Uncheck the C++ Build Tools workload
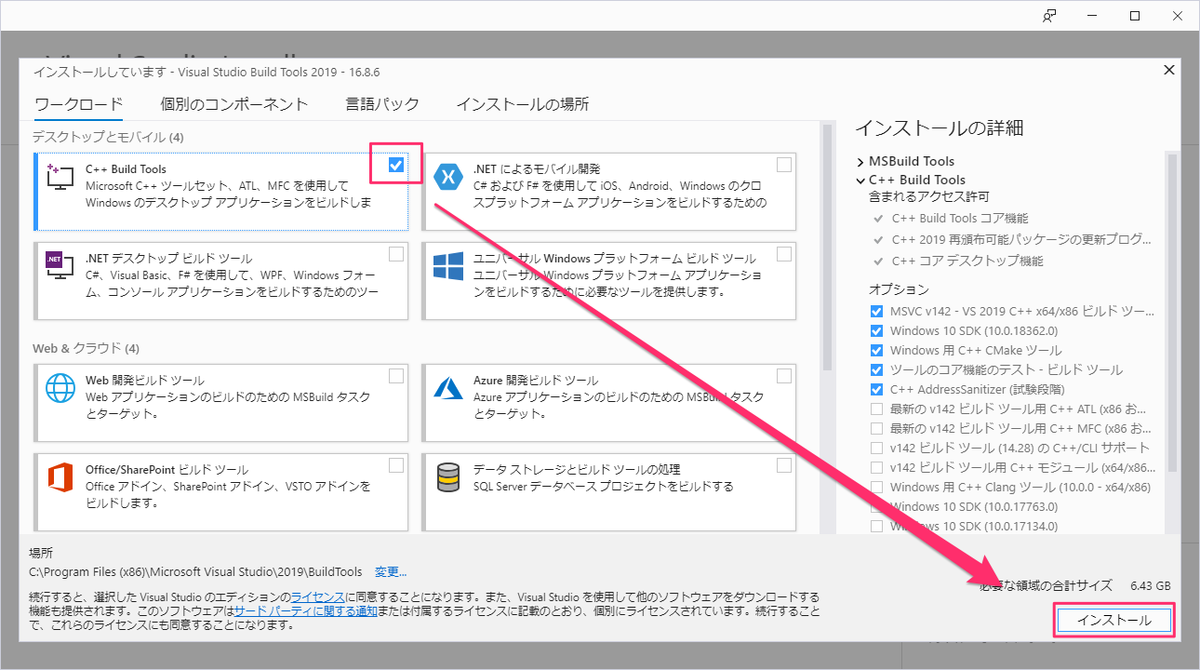Image resolution: width=1200 pixels, height=670 pixels. [x=394, y=163]
